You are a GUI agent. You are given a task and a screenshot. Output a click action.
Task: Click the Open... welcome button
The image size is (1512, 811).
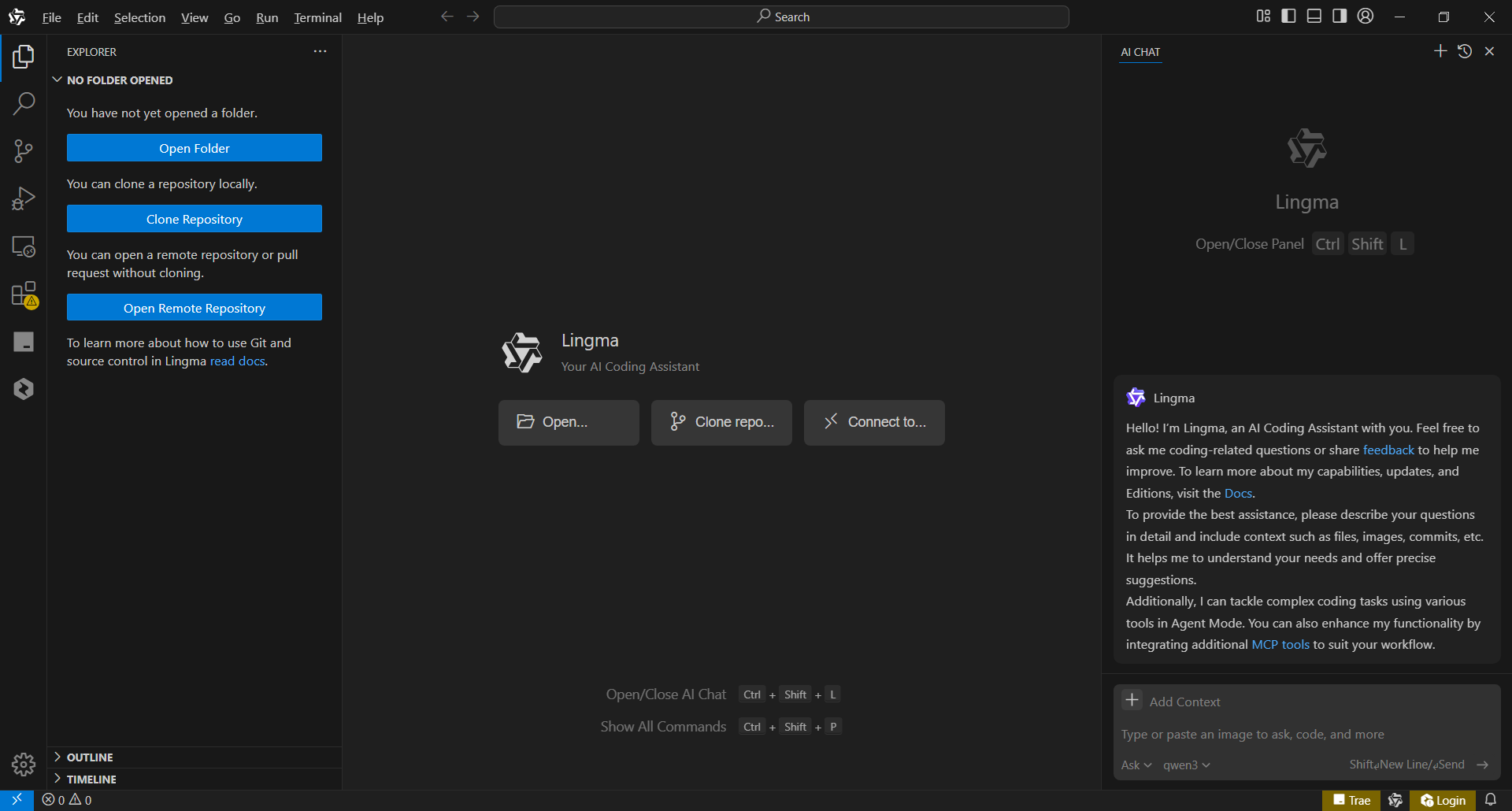click(569, 423)
